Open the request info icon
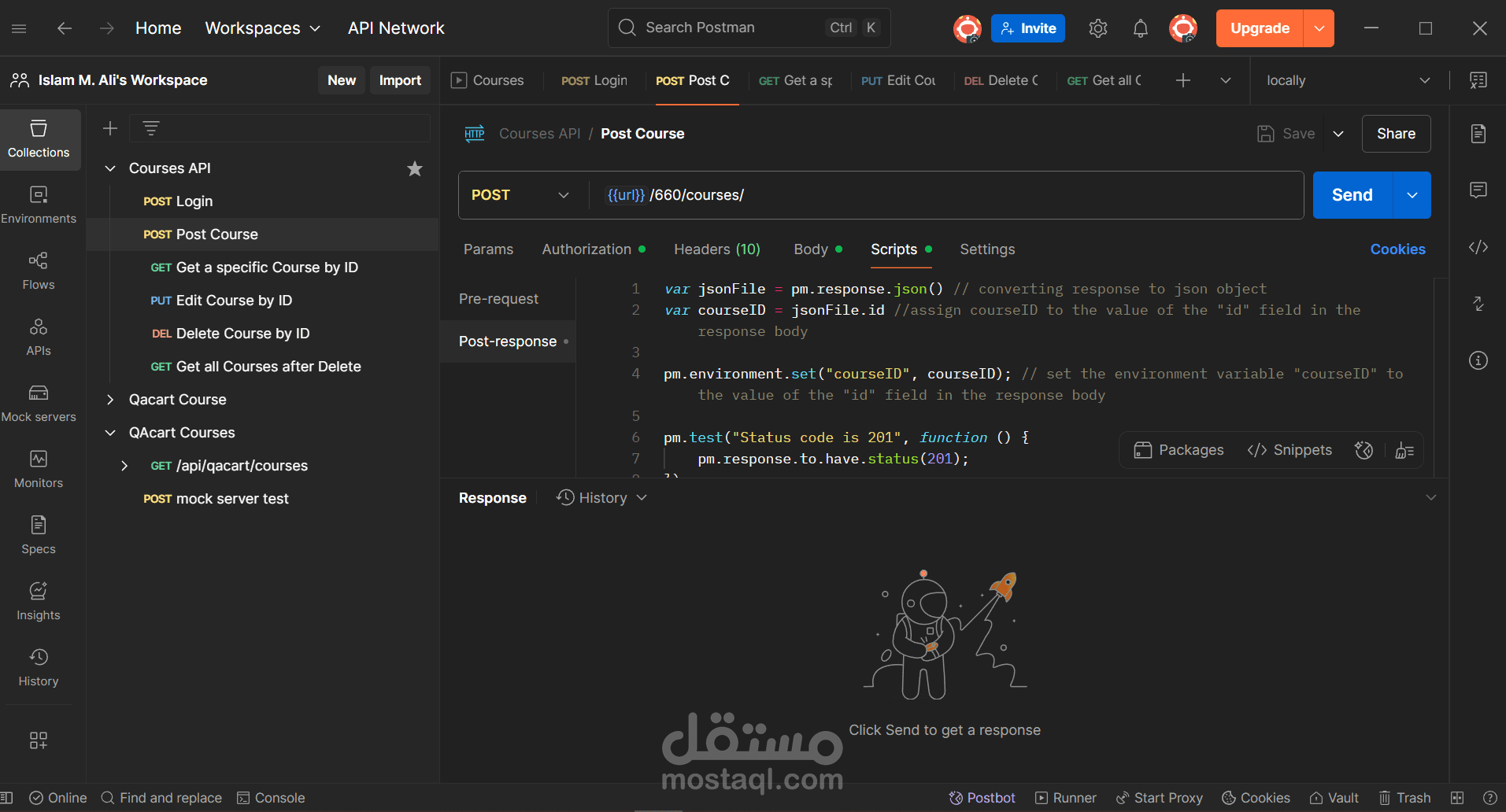 tap(1478, 360)
